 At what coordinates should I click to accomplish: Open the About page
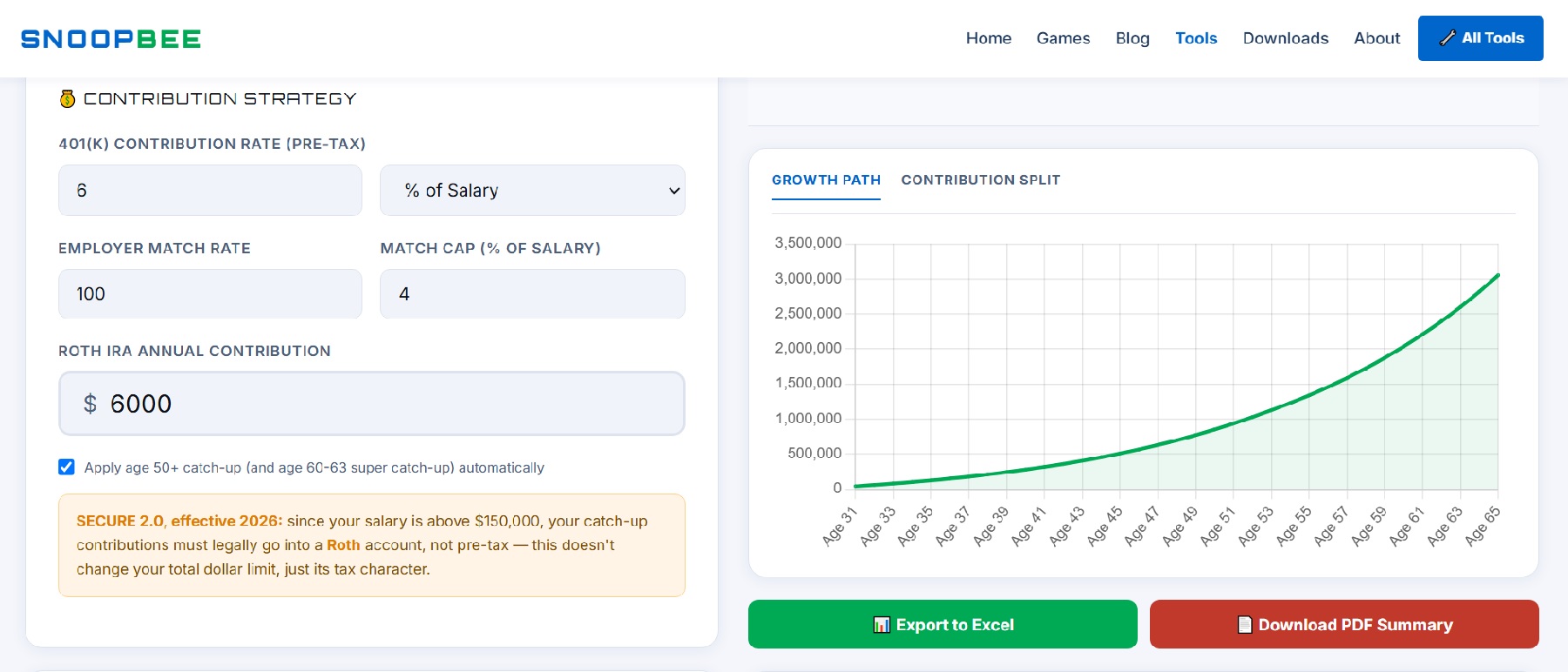click(x=1377, y=38)
